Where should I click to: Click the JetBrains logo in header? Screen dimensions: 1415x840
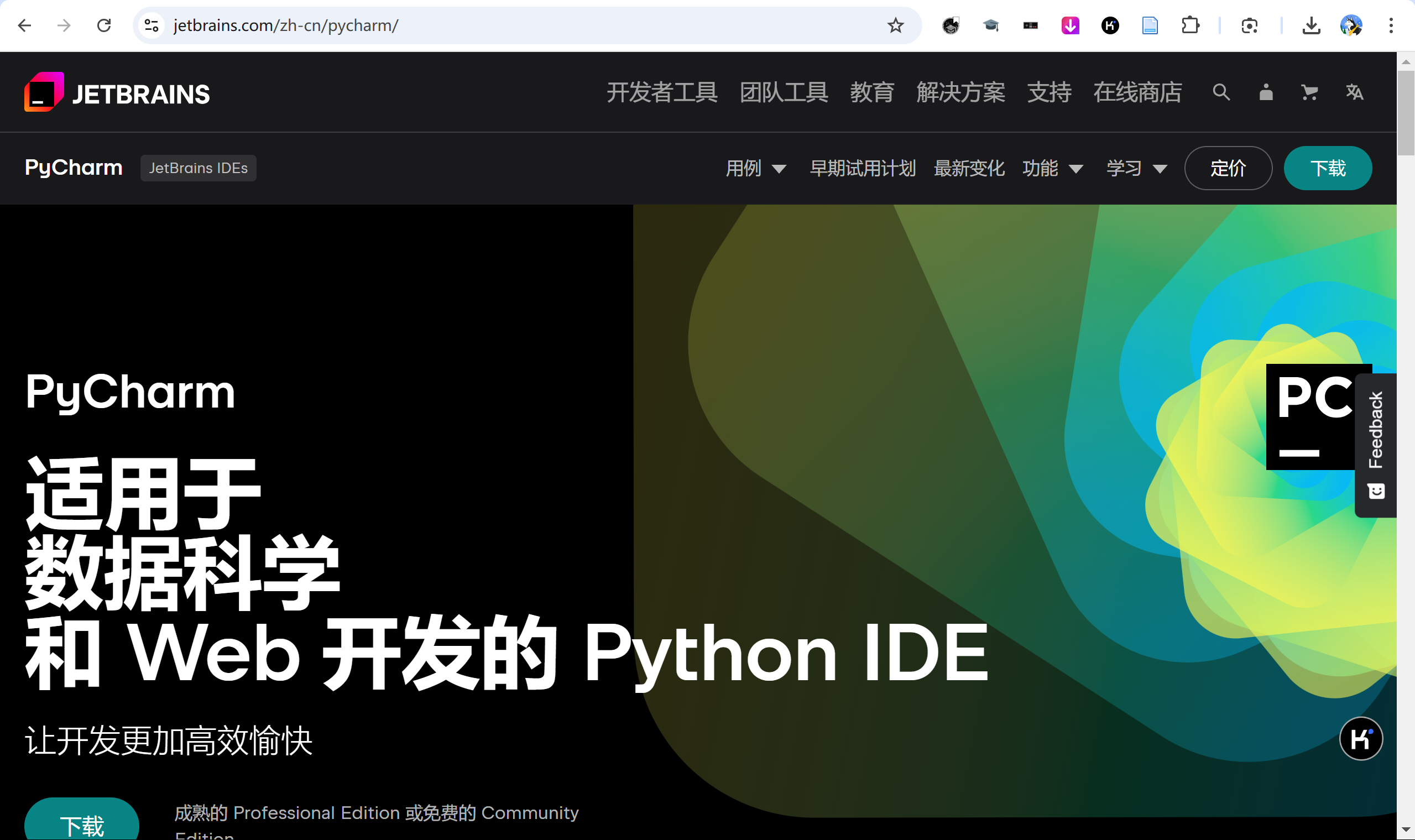click(117, 92)
